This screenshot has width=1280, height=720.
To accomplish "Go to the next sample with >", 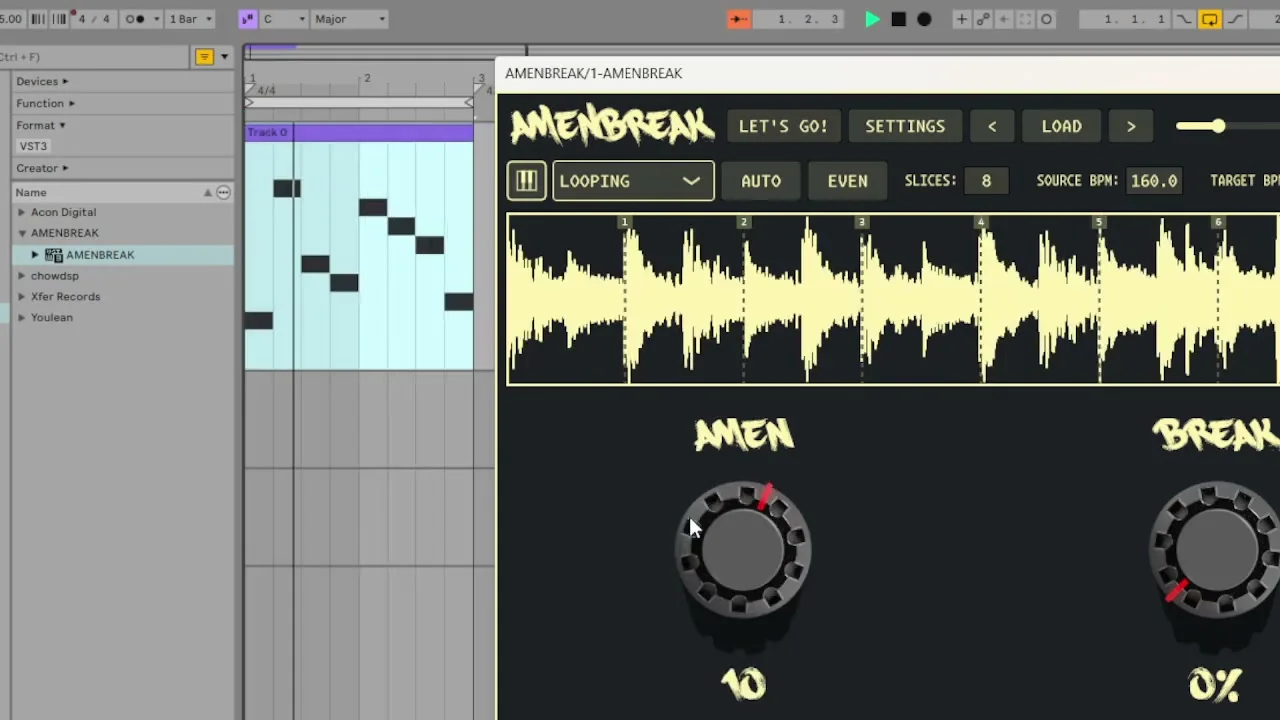I will point(1131,126).
